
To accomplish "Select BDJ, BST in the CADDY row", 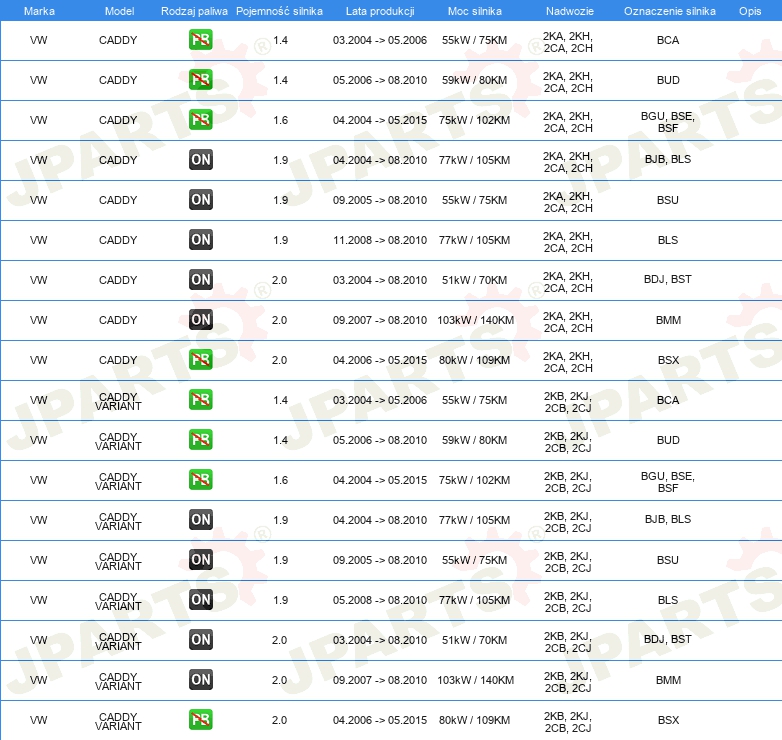I will click(x=668, y=279).
